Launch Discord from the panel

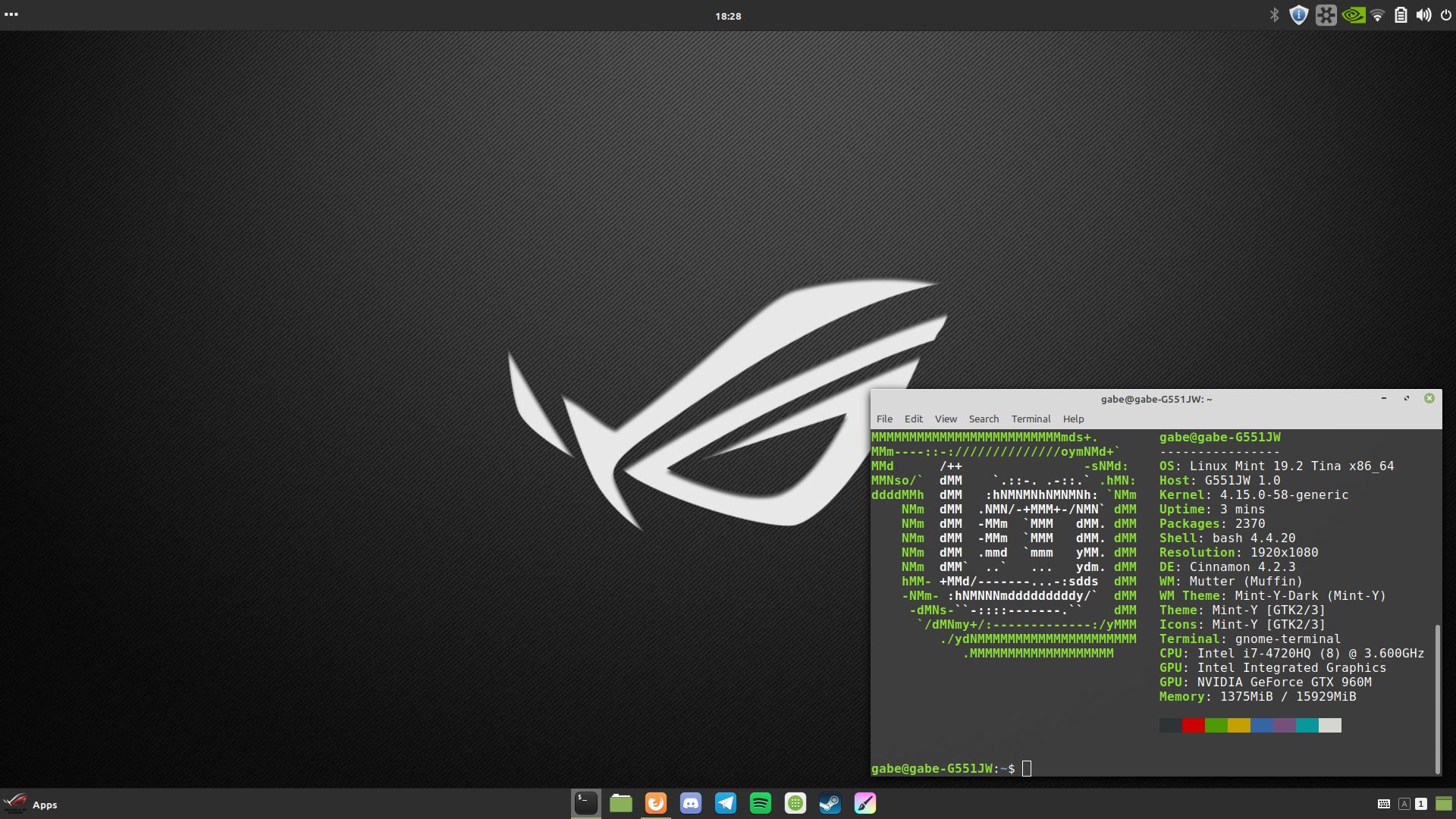point(691,802)
